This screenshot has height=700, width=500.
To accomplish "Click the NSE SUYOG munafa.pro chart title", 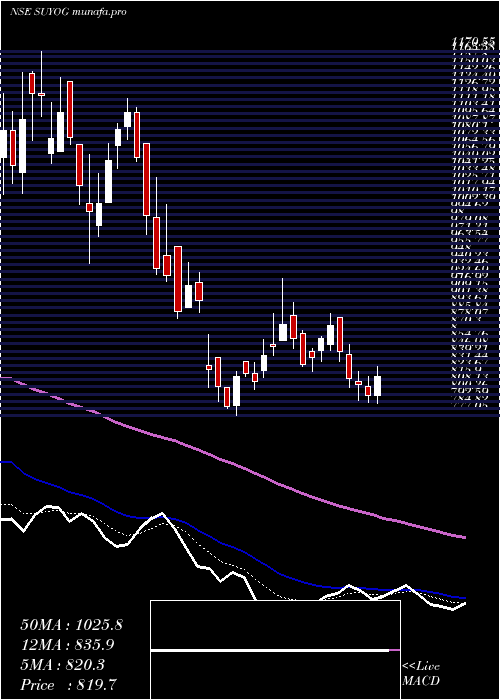I will tap(67, 12).
